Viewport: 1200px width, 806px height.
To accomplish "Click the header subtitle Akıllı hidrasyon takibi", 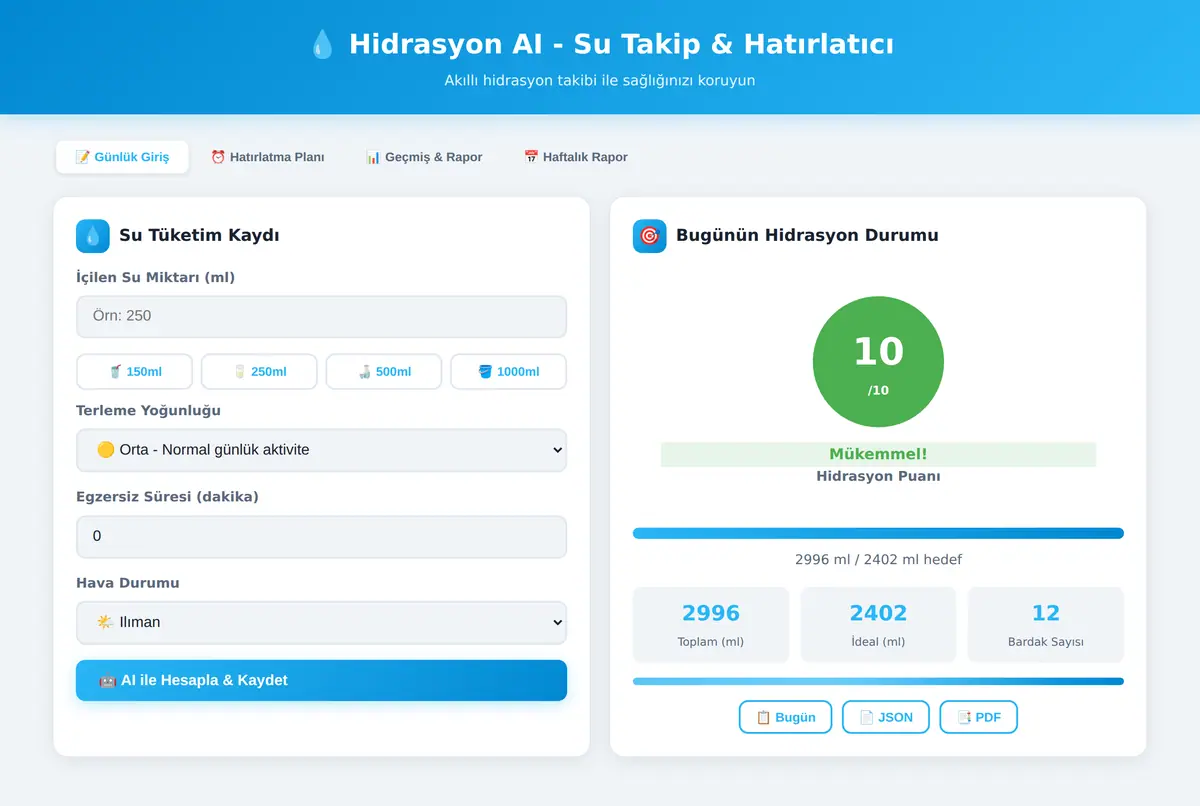I will 600,80.
